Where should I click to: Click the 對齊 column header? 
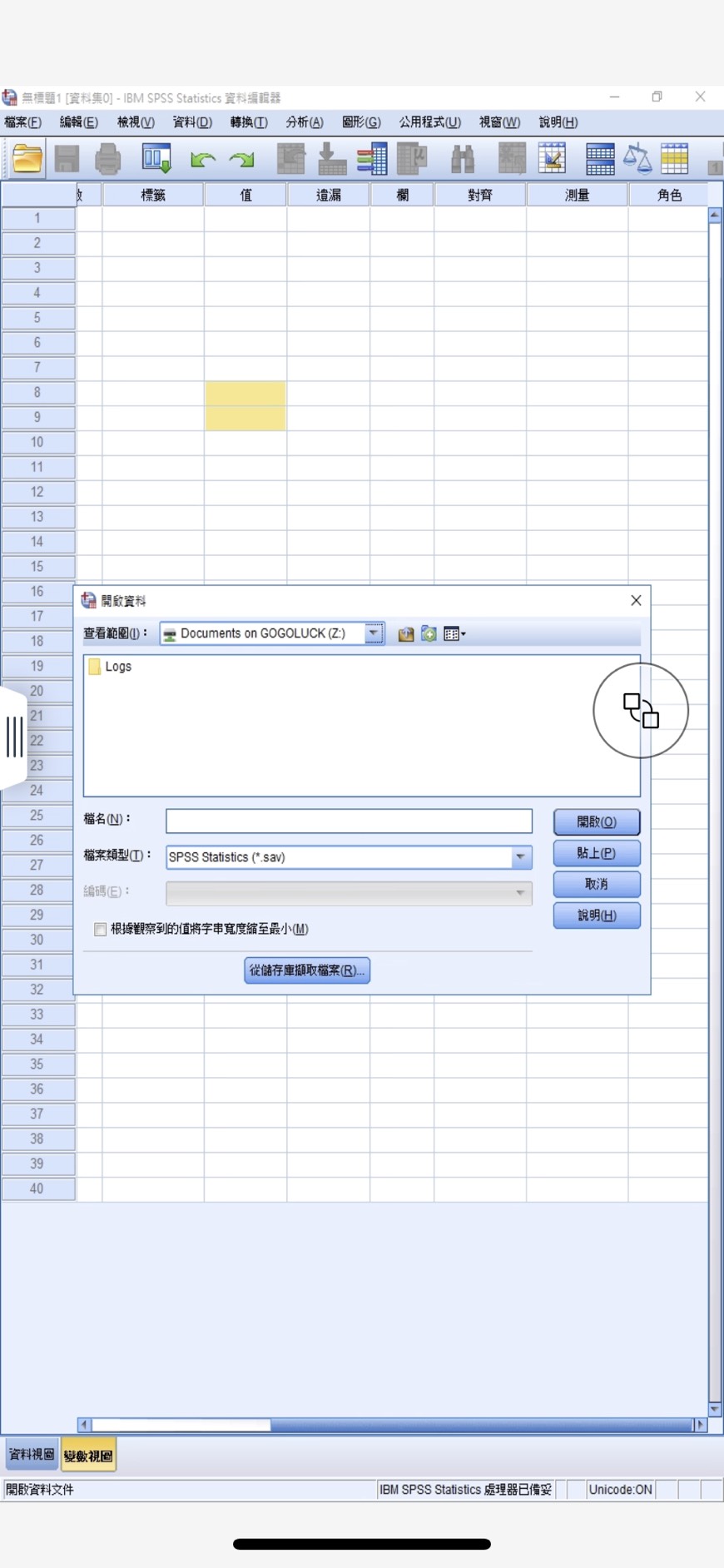480,195
